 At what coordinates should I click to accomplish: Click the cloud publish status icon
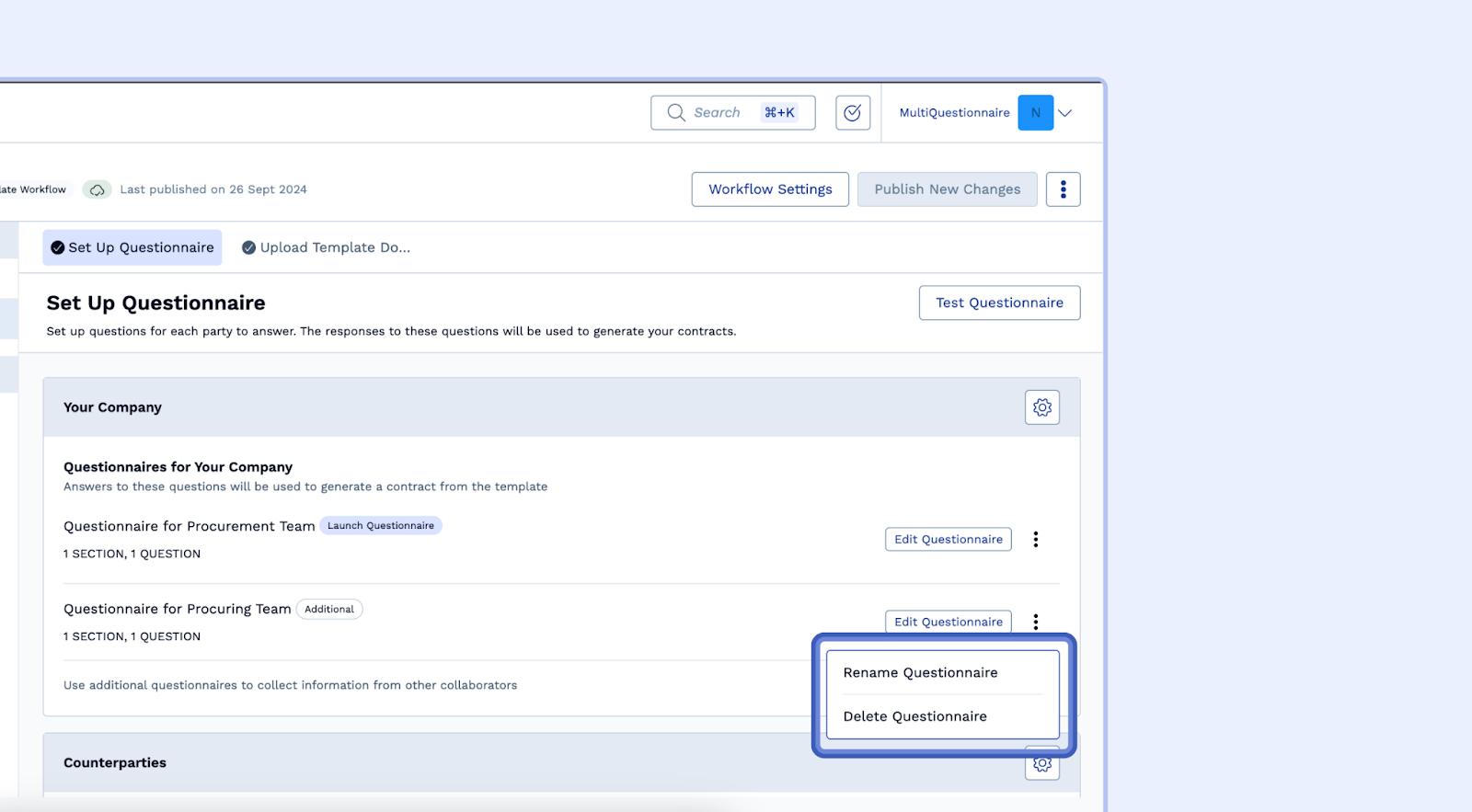pos(97,189)
